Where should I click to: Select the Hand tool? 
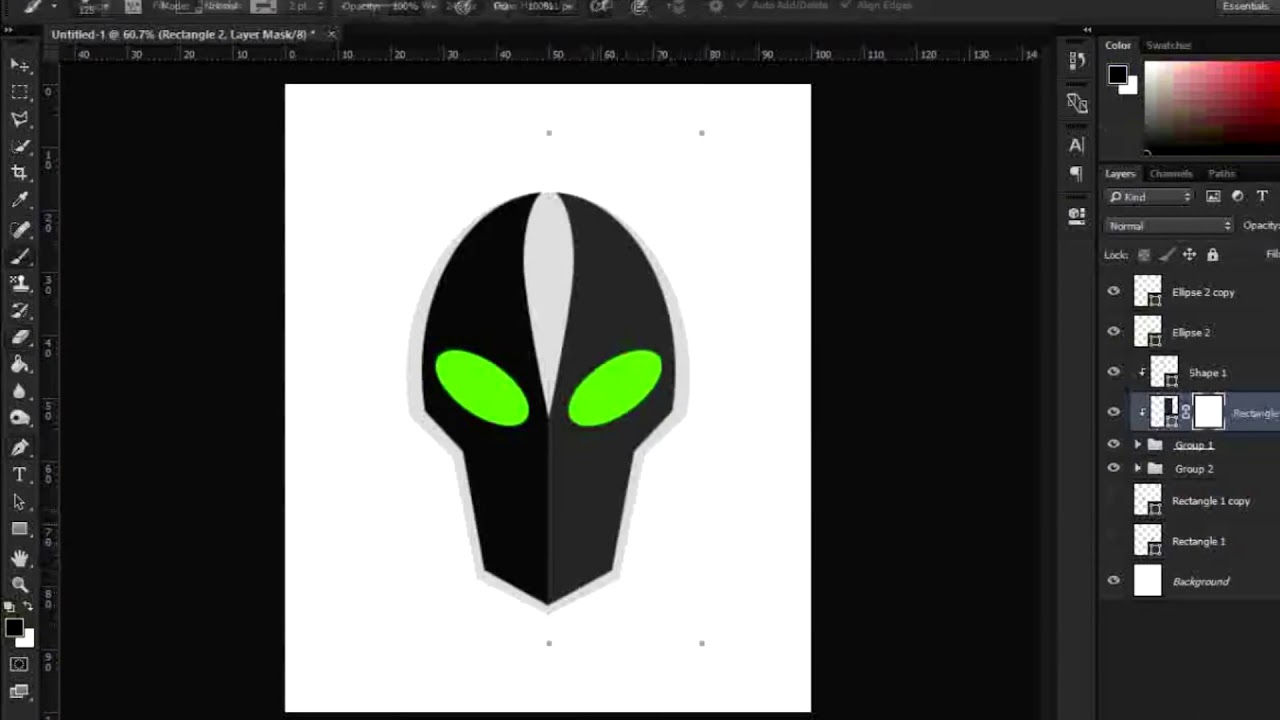20,557
